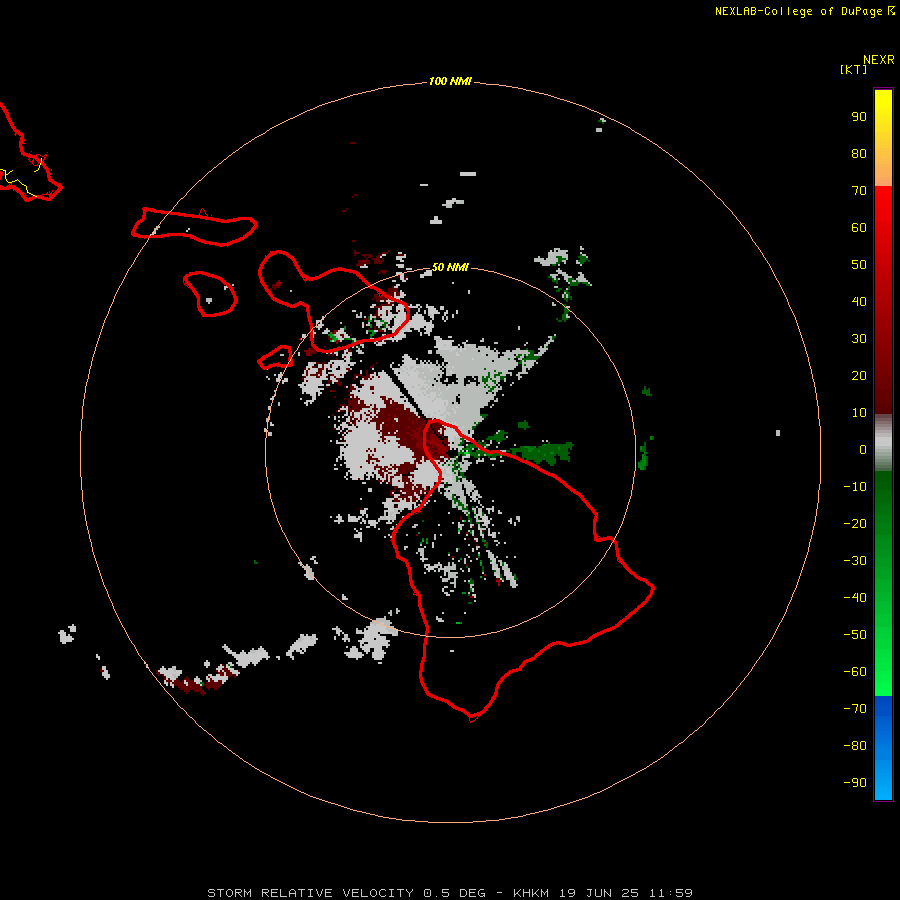This screenshot has width=900, height=900.
Task: Select the 70 value on the velocity scale
Action: [x=859, y=191]
